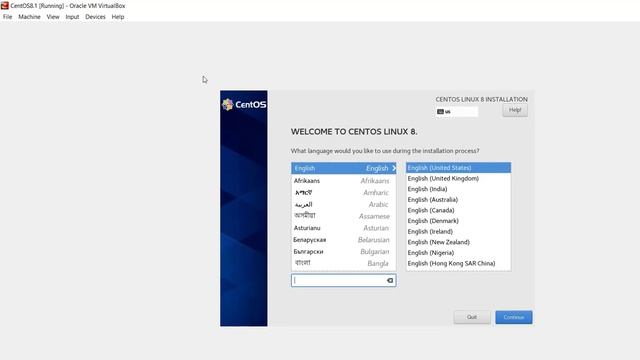The image size is (640, 360).
Task: Select Asturianu in the language list
Action: tap(344, 228)
